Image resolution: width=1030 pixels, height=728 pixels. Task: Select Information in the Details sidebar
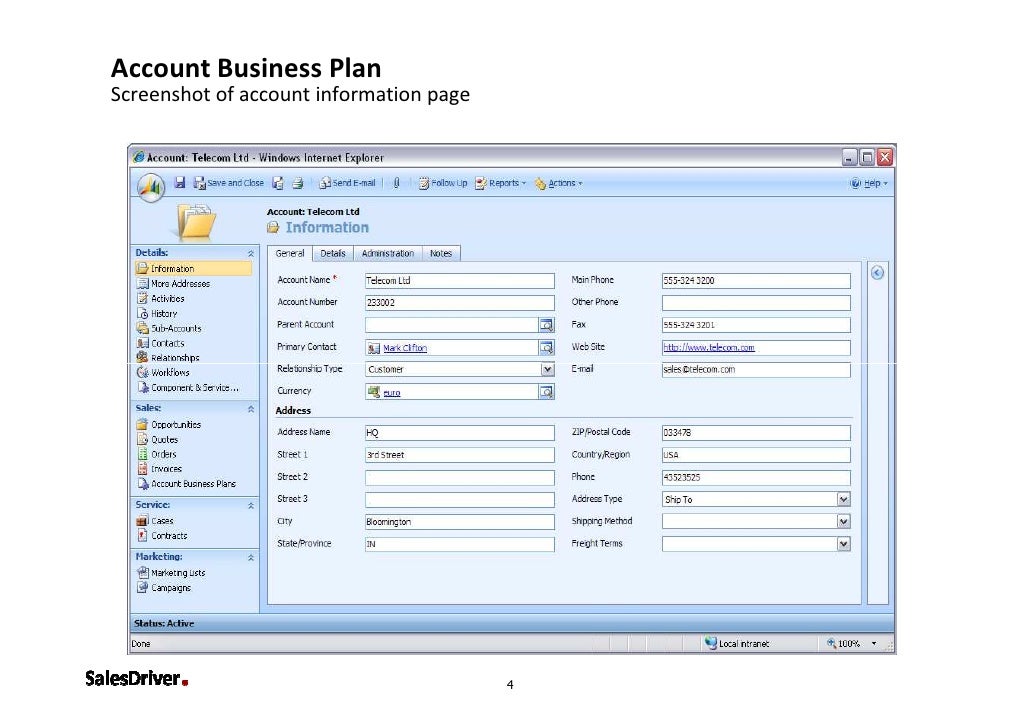click(x=193, y=269)
